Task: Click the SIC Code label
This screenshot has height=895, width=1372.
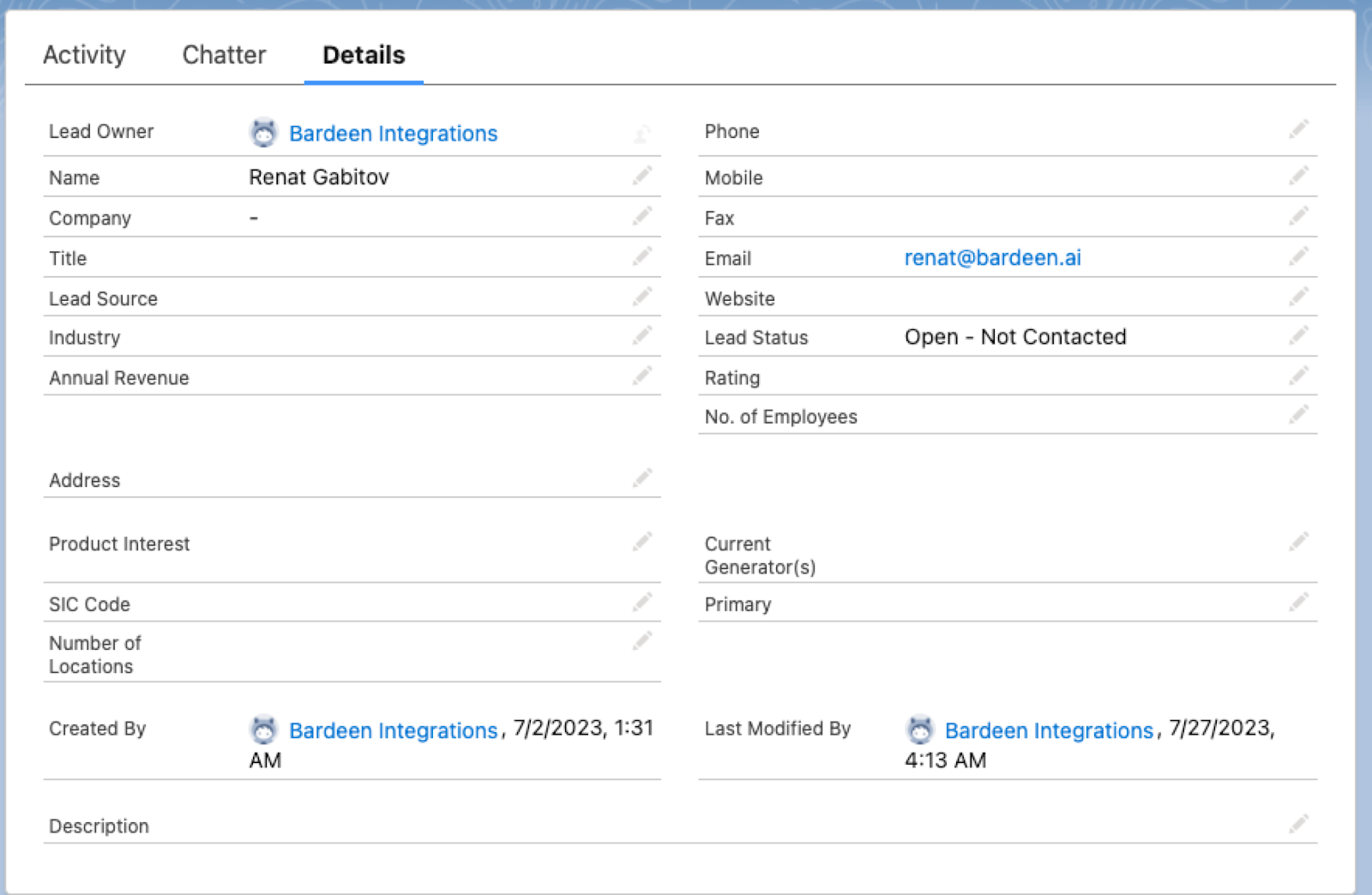Action: (89, 604)
